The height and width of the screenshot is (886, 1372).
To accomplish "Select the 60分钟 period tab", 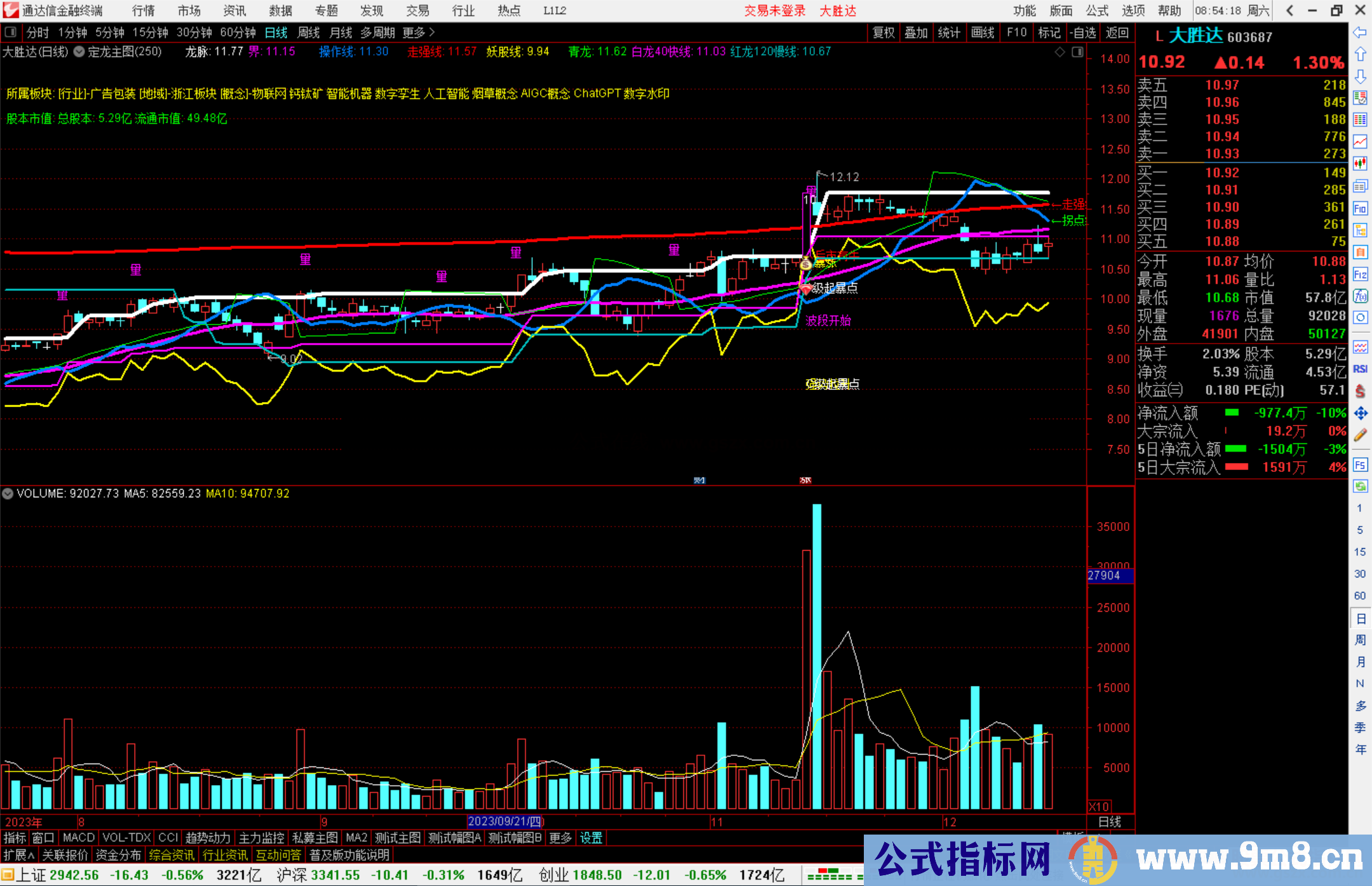I will coord(238,32).
